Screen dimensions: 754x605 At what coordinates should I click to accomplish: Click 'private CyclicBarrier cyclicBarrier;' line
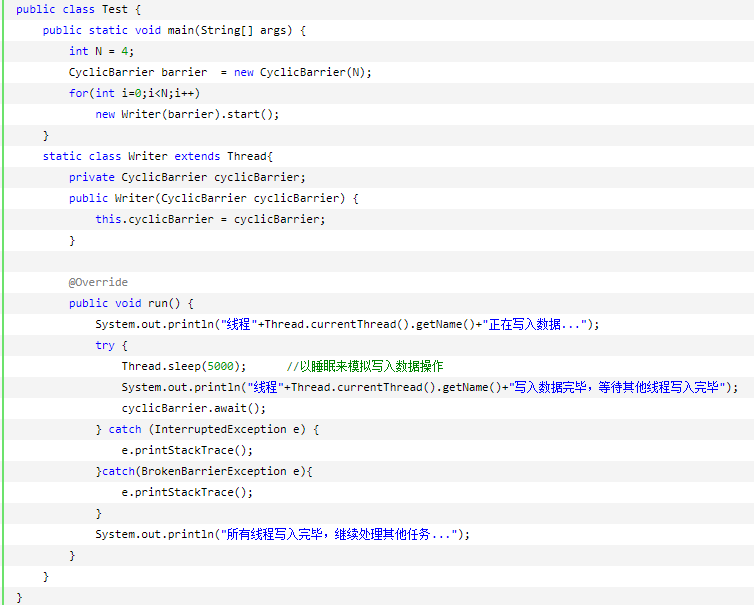(x=187, y=177)
